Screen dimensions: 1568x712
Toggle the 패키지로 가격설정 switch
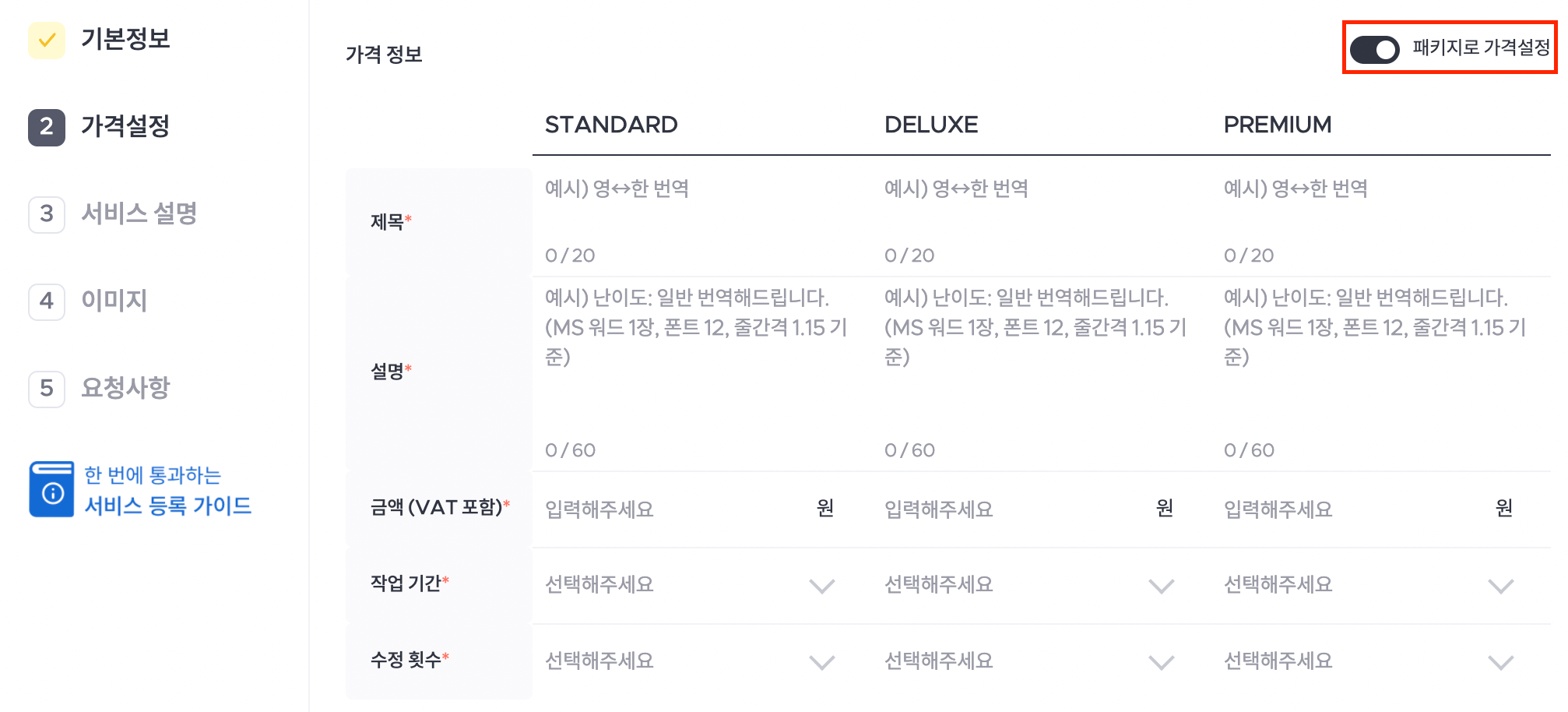click(x=1374, y=49)
